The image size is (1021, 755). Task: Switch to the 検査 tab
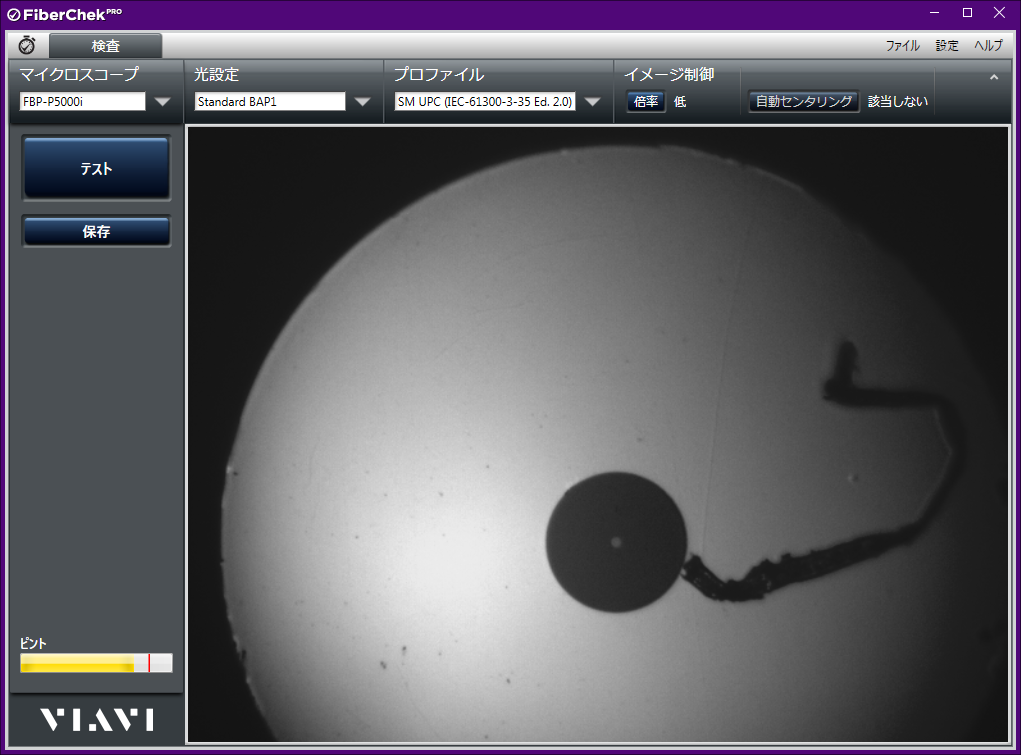[x=105, y=46]
